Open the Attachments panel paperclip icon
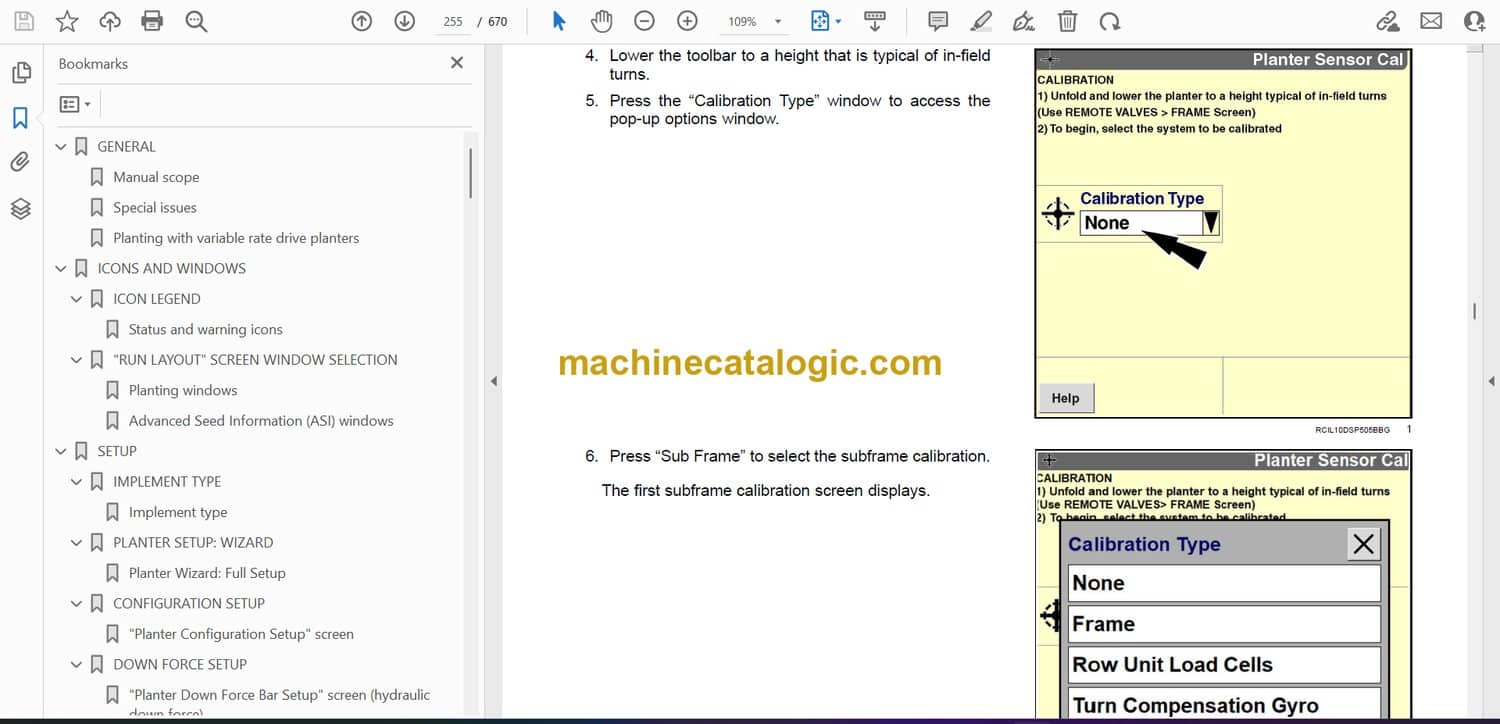The width and height of the screenshot is (1500, 724). (20, 162)
